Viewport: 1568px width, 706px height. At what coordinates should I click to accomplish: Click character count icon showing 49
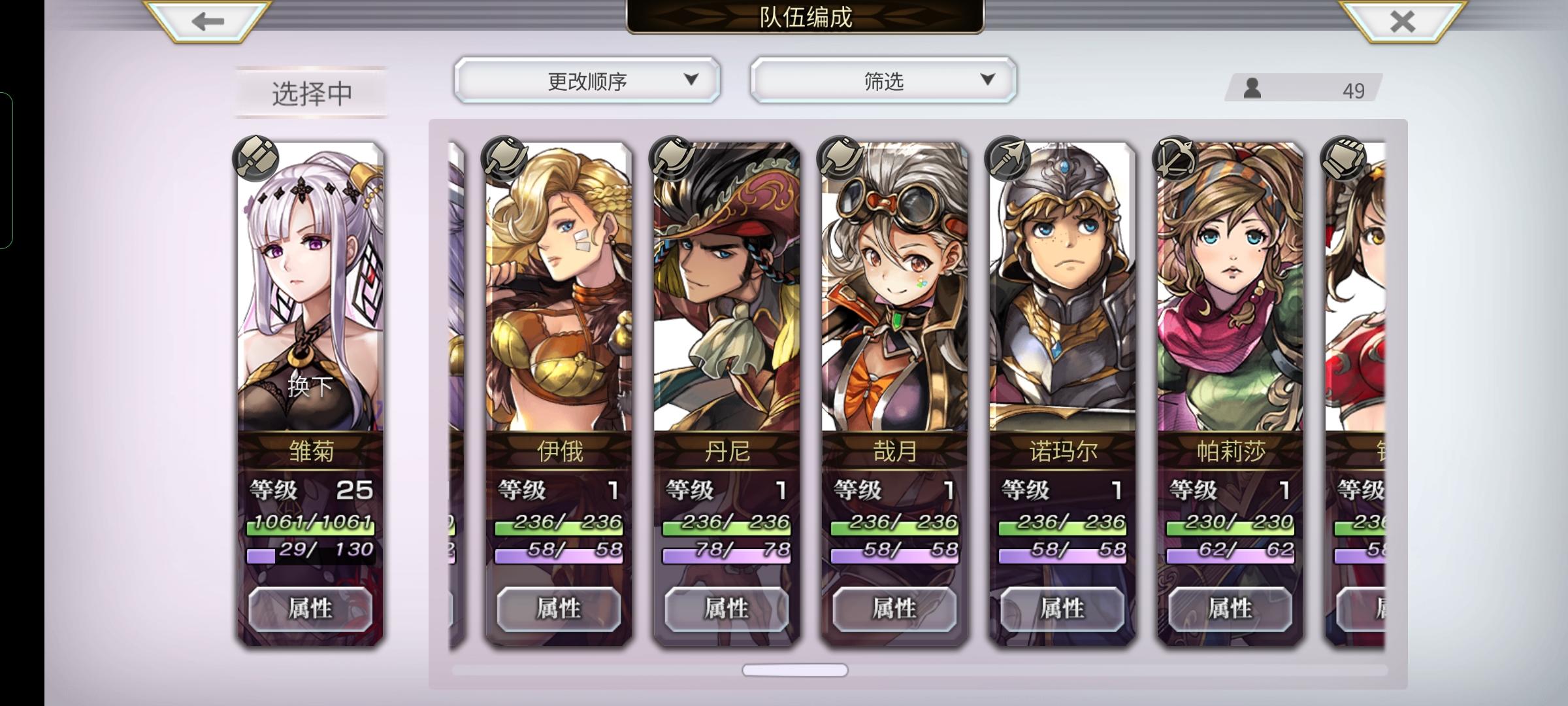[1252, 88]
